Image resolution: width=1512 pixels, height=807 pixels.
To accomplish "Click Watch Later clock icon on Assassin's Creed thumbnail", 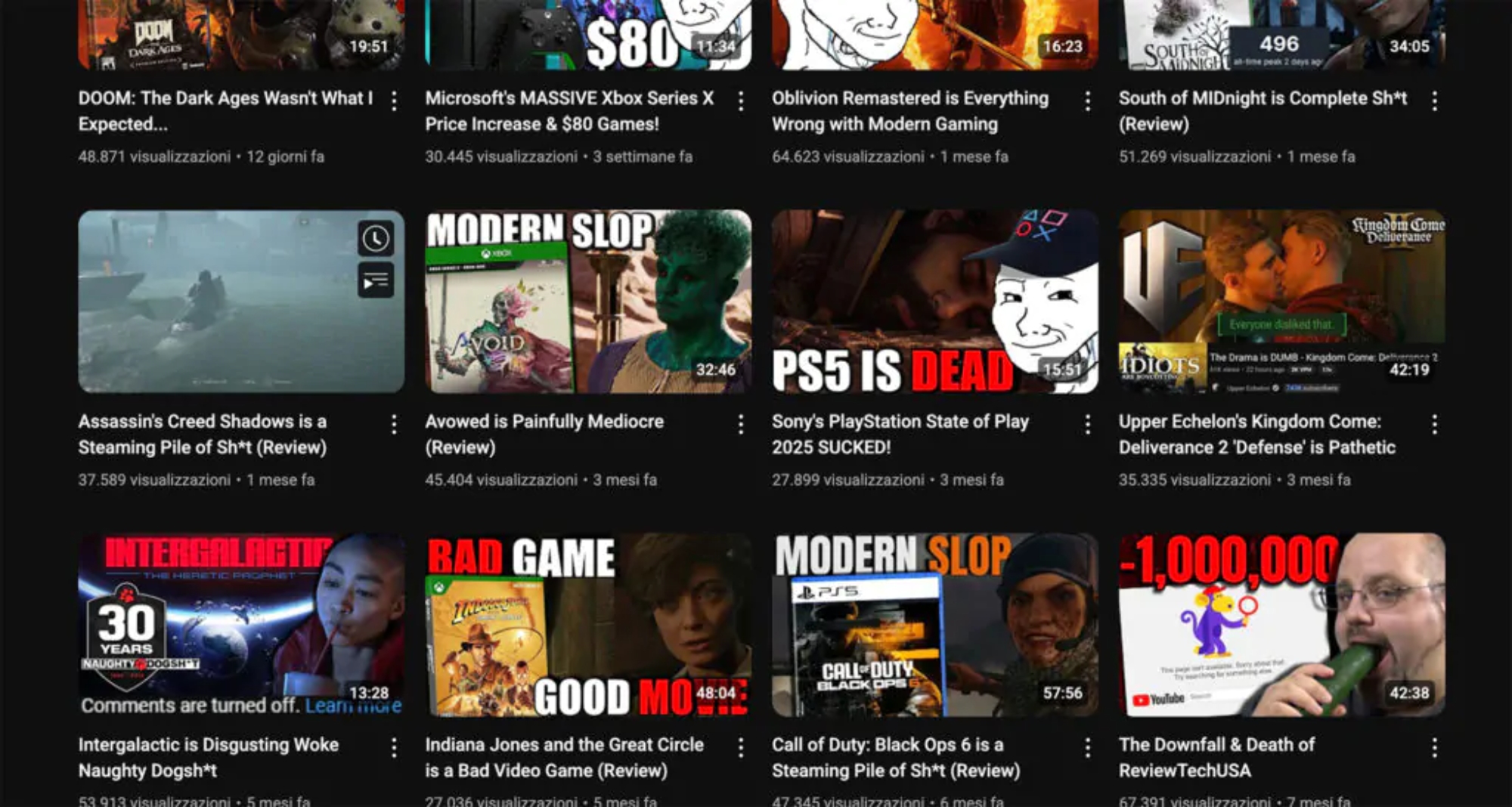I will 376,239.
